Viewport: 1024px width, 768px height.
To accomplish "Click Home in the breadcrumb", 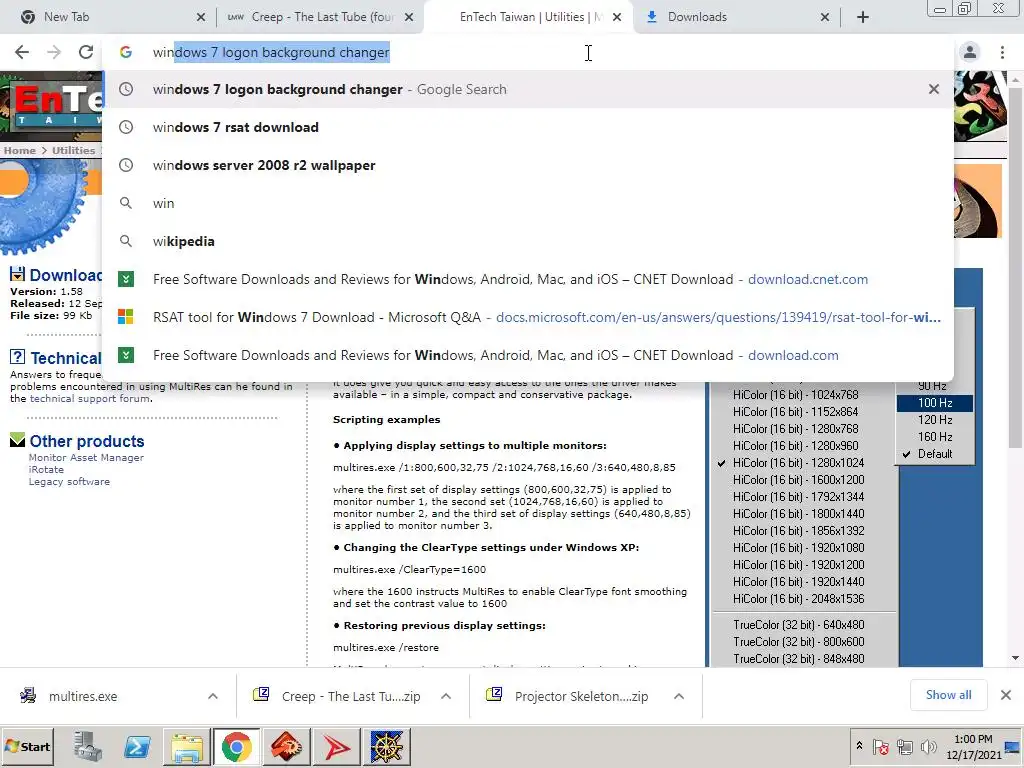I will 20,150.
